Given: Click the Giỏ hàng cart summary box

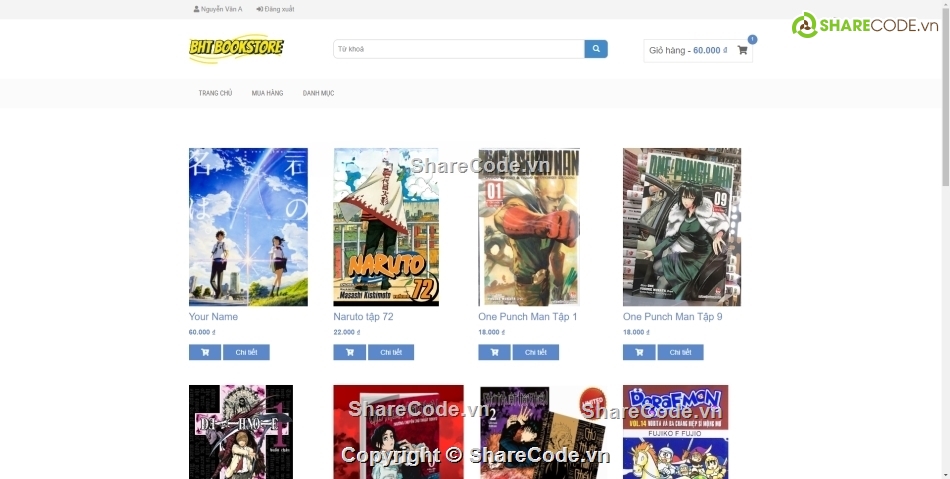Looking at the screenshot, I should (698, 51).
